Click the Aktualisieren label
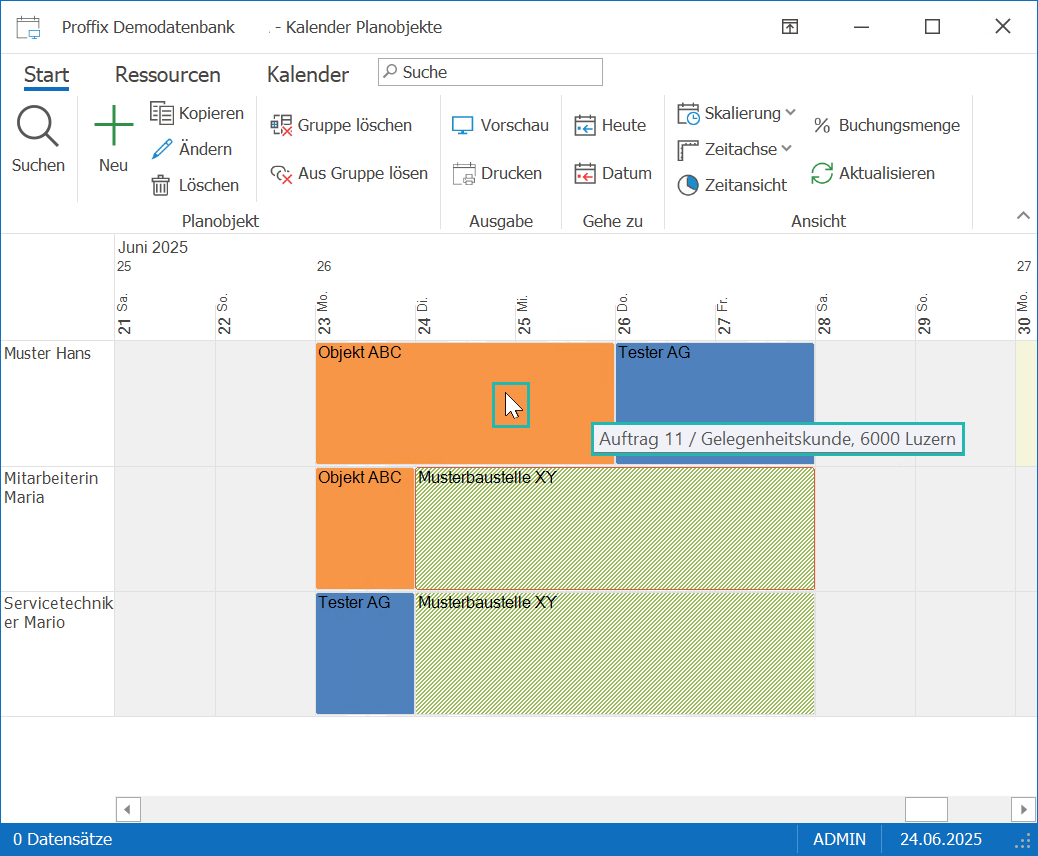The image size is (1038, 856). click(x=887, y=173)
